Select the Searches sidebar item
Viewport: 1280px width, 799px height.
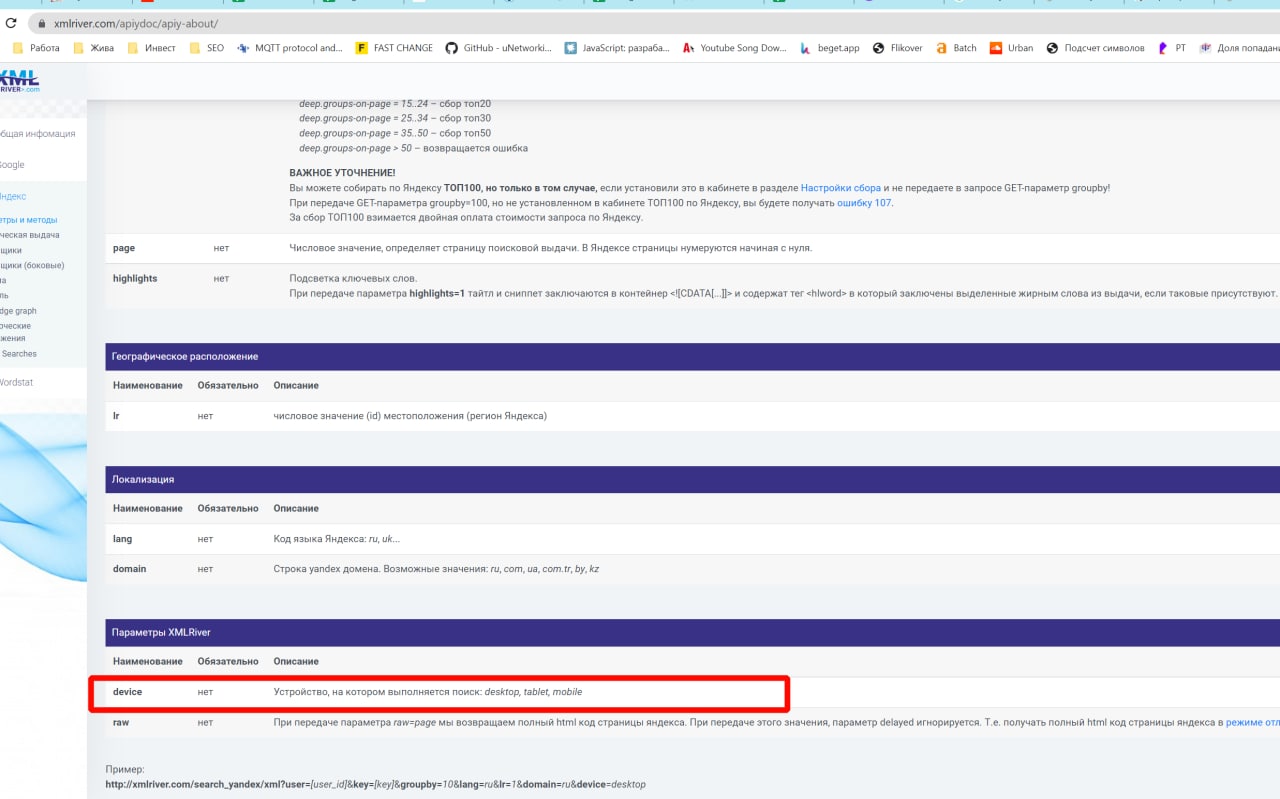click(19, 354)
